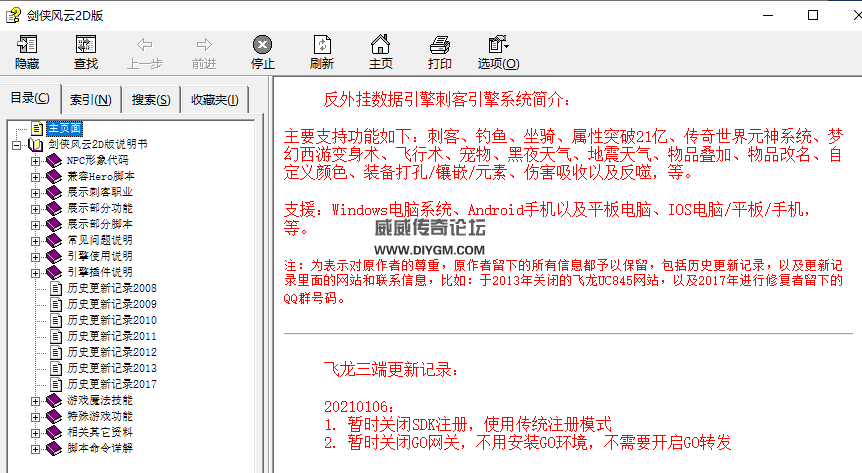Select 历史更新记录2008 in contents tree
862x473 pixels.
(111, 288)
